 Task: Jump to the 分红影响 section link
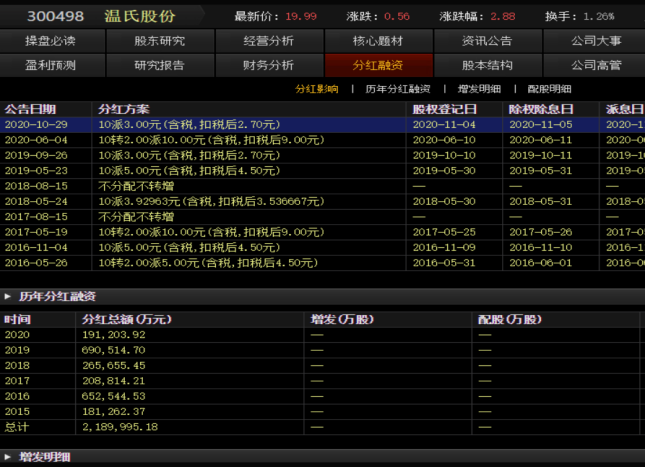tap(317, 89)
